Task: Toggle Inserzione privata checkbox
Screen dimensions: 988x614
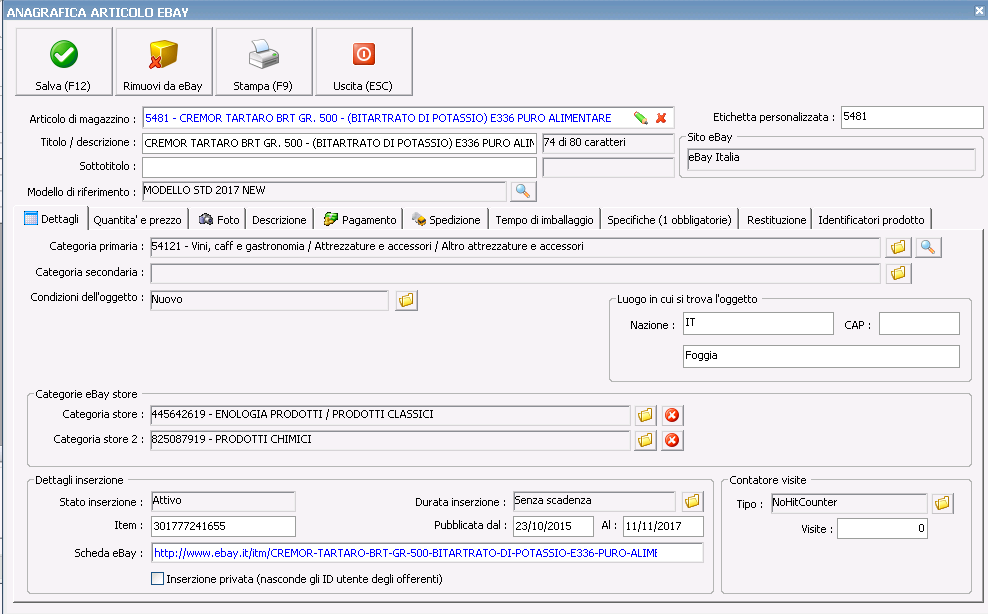Action: tap(158, 579)
